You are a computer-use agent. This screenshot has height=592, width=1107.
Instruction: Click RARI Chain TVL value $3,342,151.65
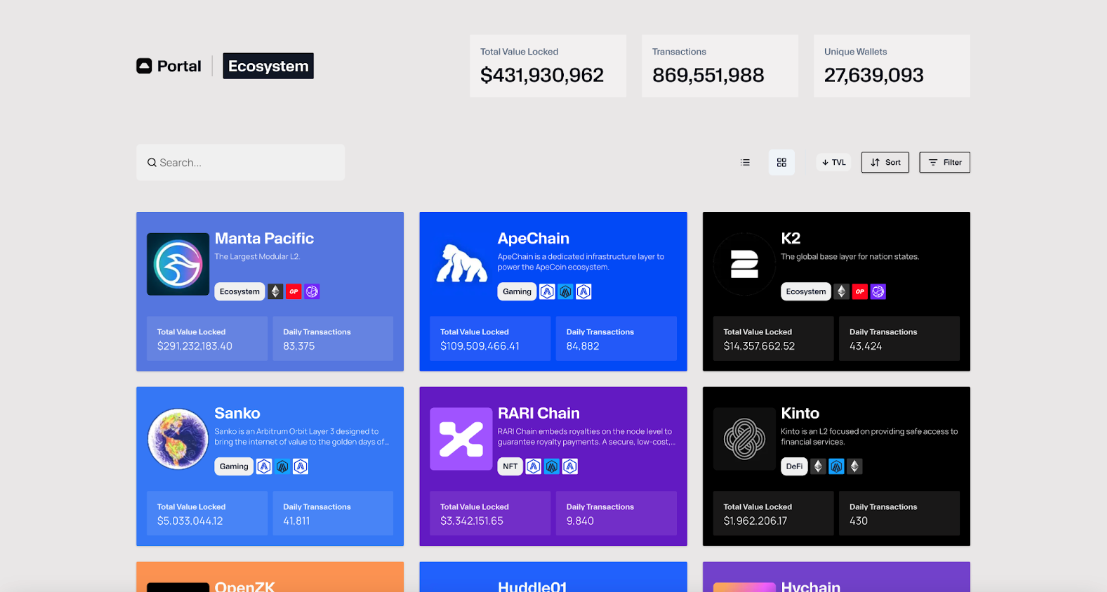coord(472,521)
